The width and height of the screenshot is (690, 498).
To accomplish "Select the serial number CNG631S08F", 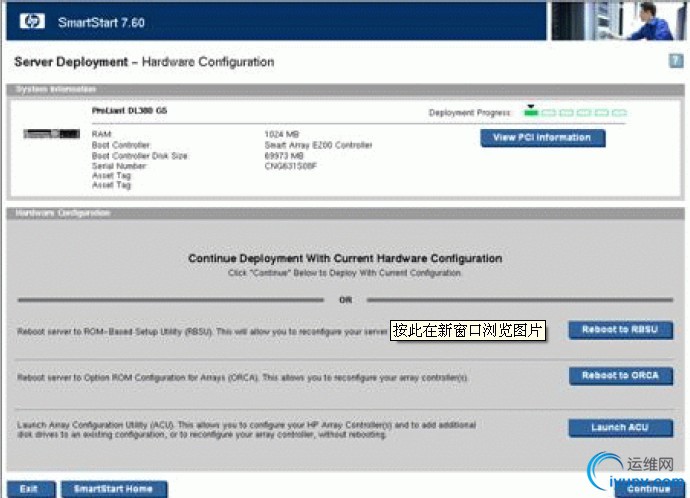I will pos(290,166).
